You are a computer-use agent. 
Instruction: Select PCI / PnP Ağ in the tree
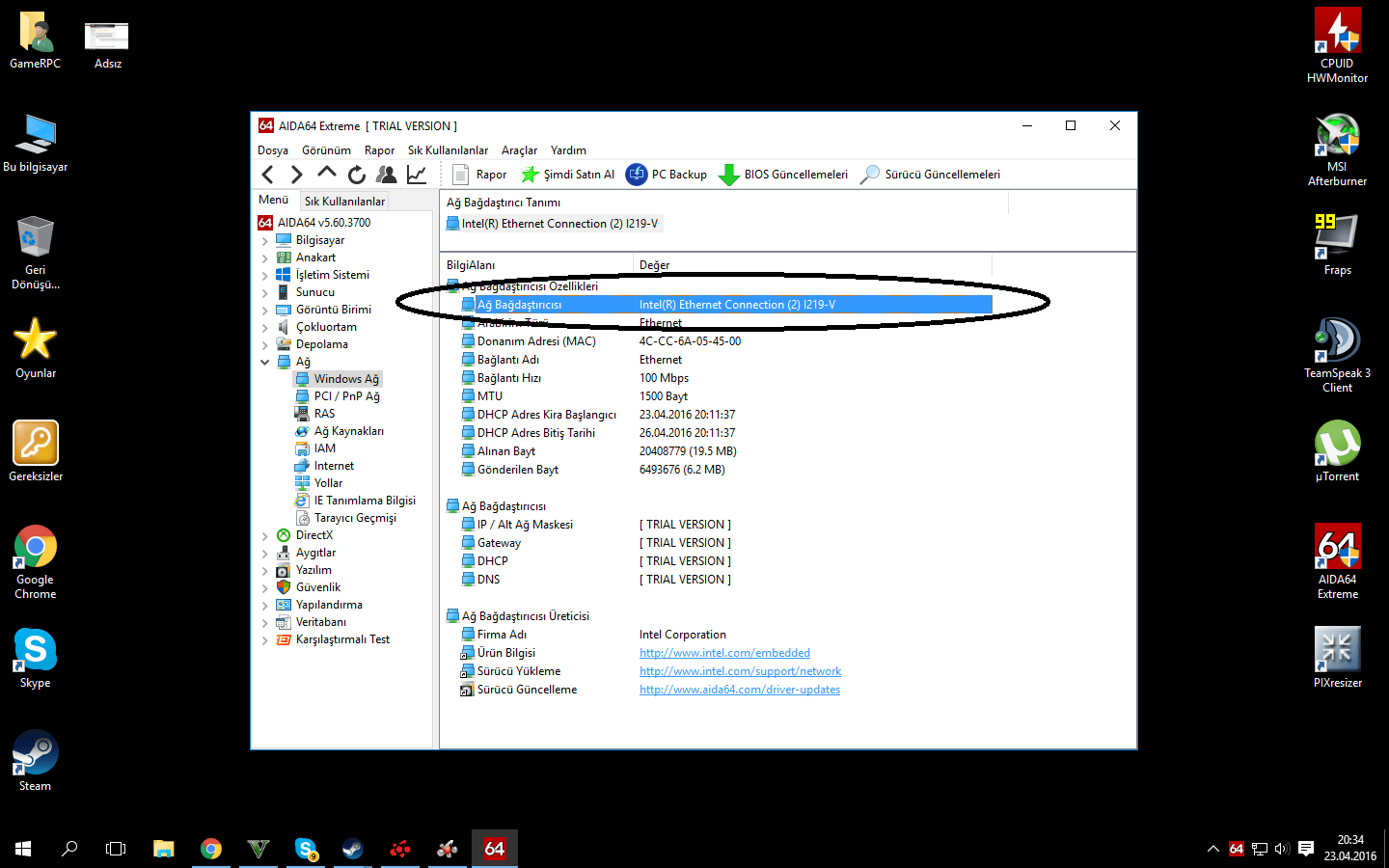pos(346,396)
